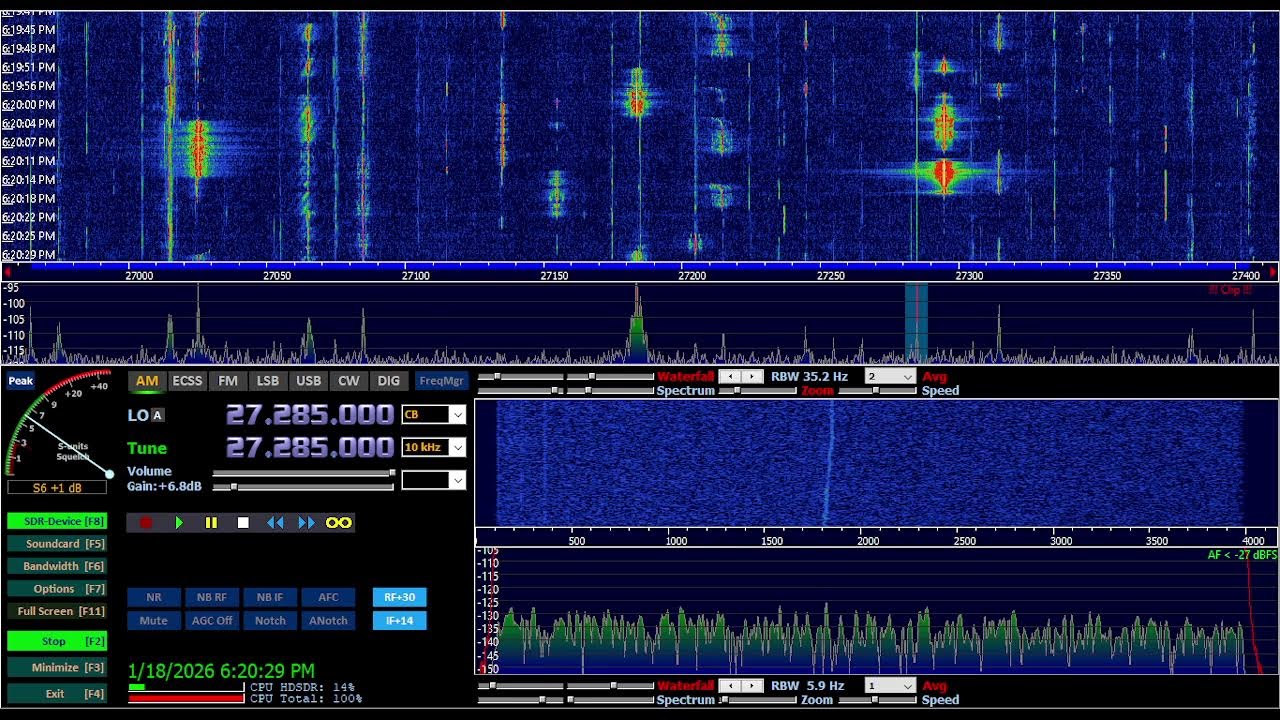Open the empty dropdown beside the Gain slider
Image resolution: width=1280 pixels, height=720 pixels.
point(434,481)
